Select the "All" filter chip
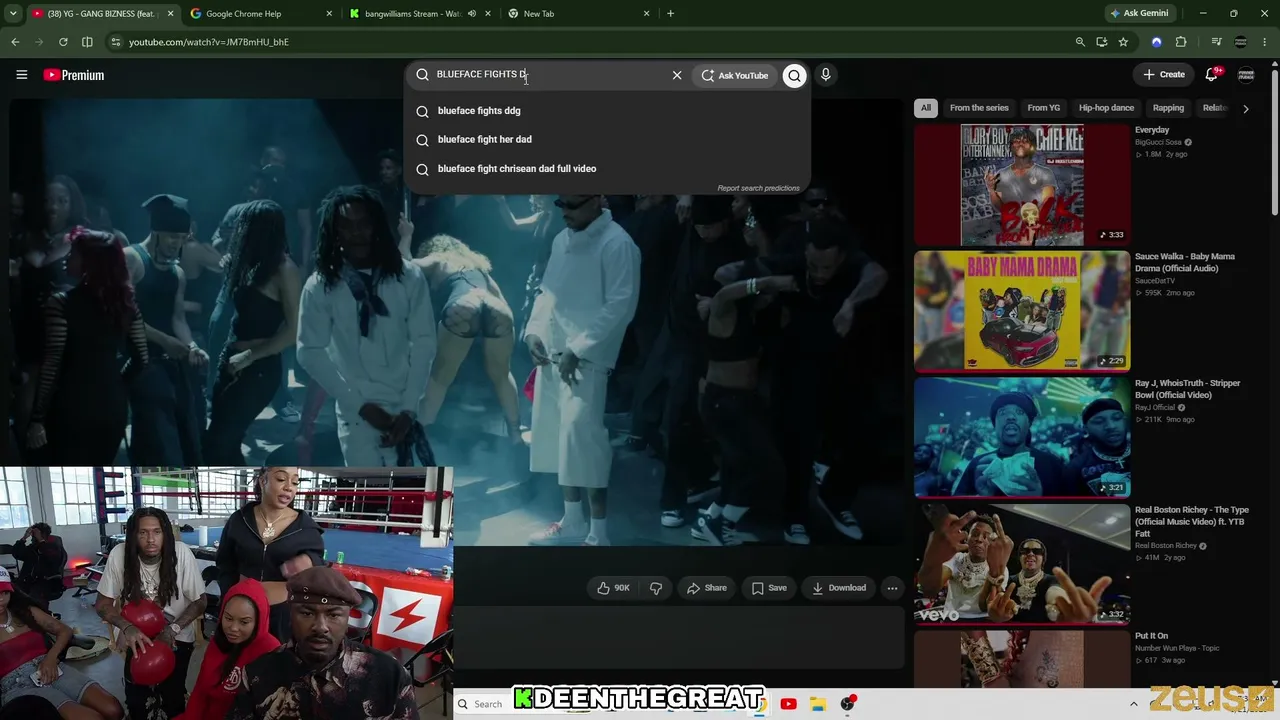 pyautogui.click(x=926, y=108)
